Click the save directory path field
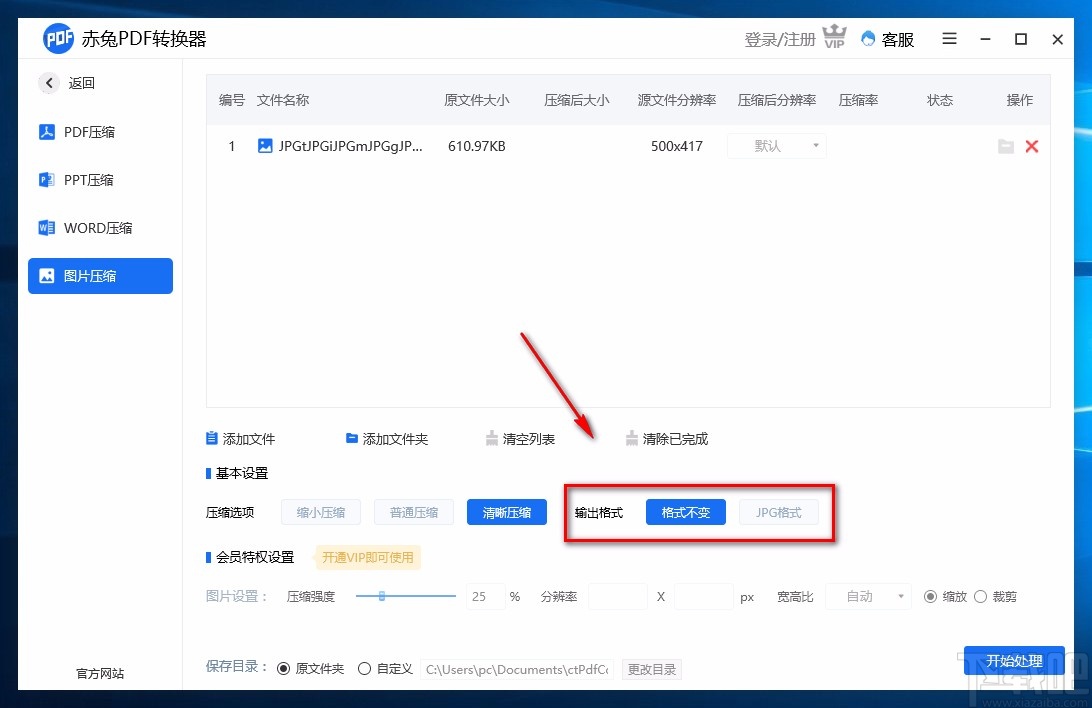This screenshot has width=1092, height=708. tap(517, 668)
